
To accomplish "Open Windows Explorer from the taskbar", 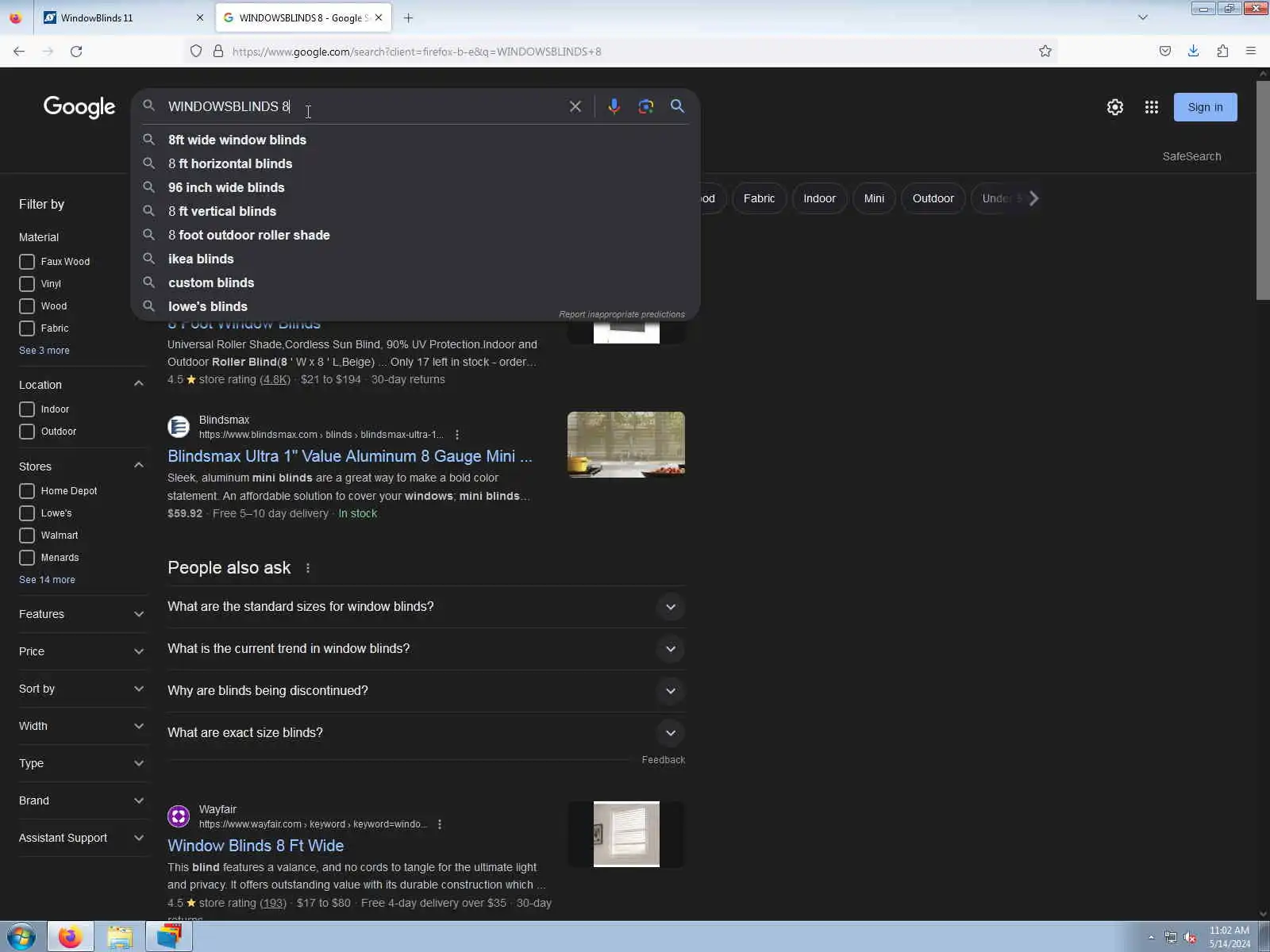I will click(x=120, y=937).
